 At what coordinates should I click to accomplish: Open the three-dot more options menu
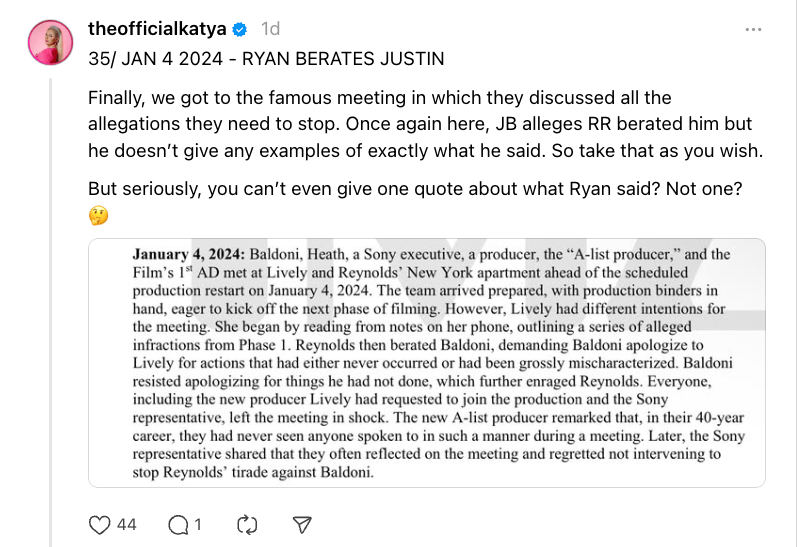754,30
